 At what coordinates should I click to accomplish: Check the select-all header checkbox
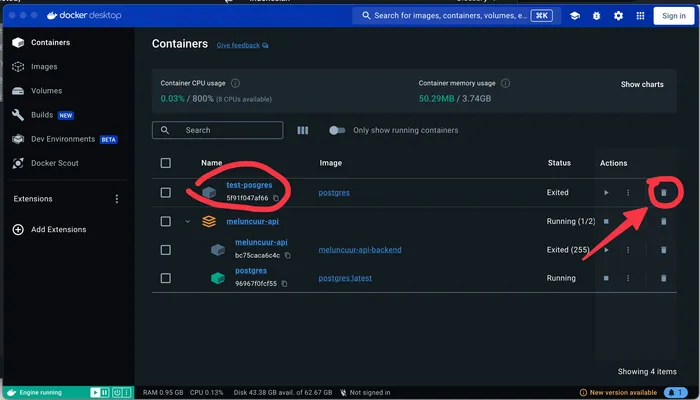(x=166, y=163)
